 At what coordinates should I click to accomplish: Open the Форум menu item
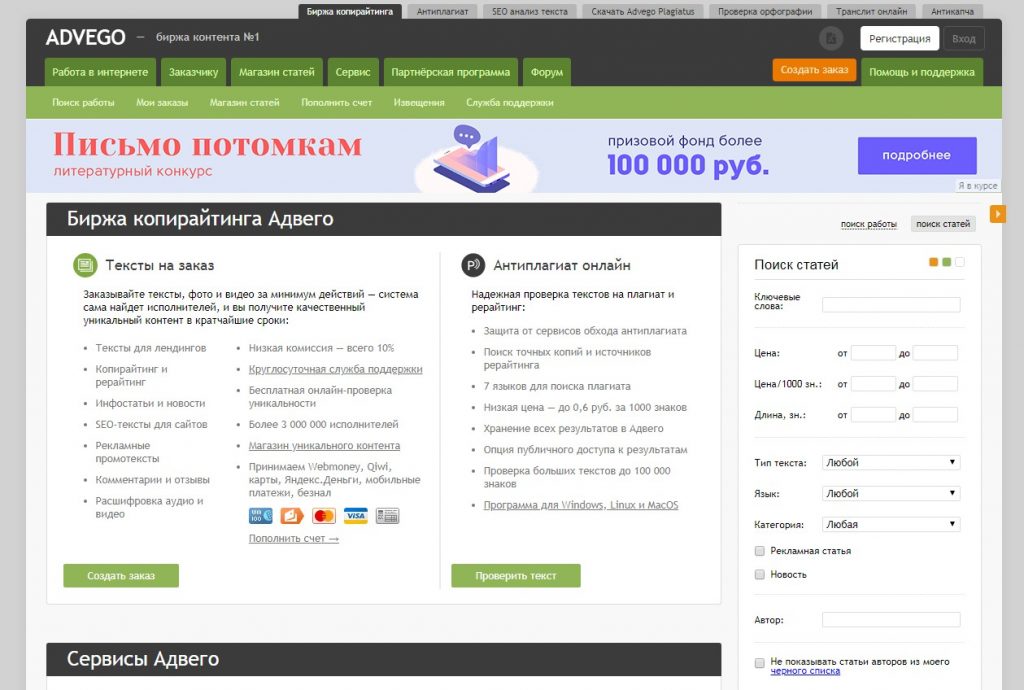pyautogui.click(x=547, y=72)
